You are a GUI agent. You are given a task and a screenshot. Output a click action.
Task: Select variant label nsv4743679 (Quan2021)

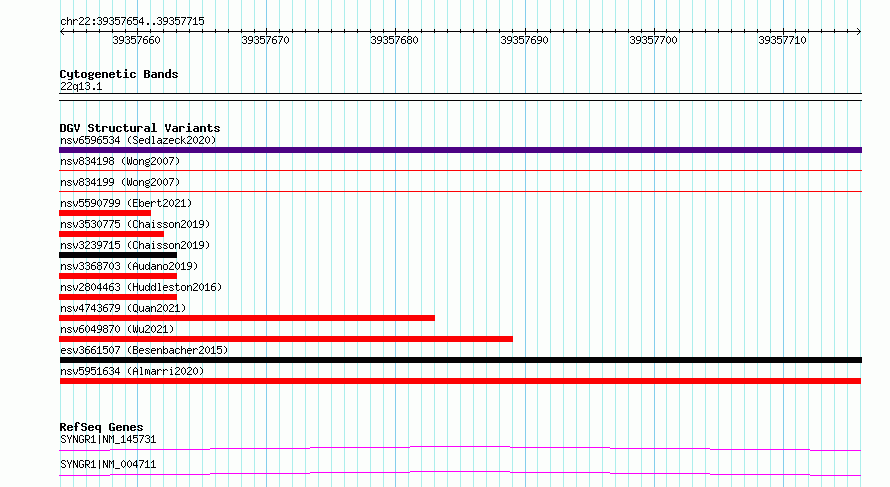(123, 308)
